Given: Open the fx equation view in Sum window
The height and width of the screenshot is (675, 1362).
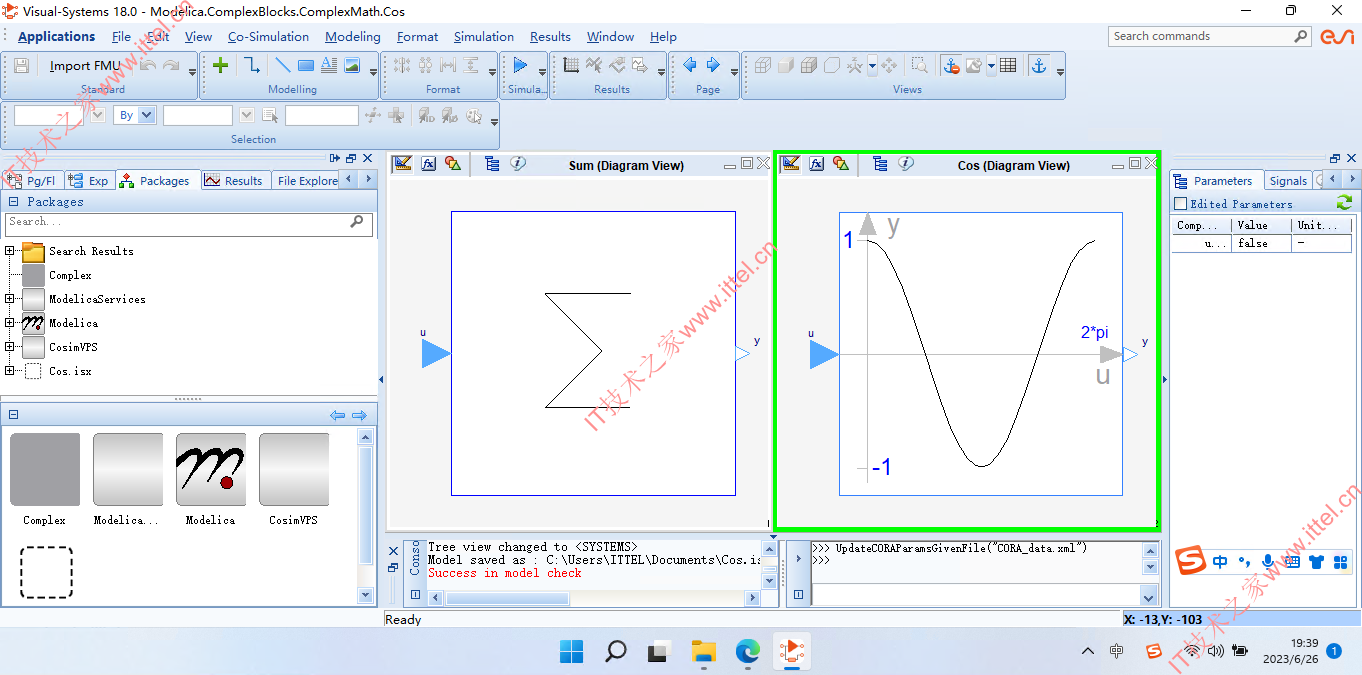Looking at the screenshot, I should [x=429, y=164].
